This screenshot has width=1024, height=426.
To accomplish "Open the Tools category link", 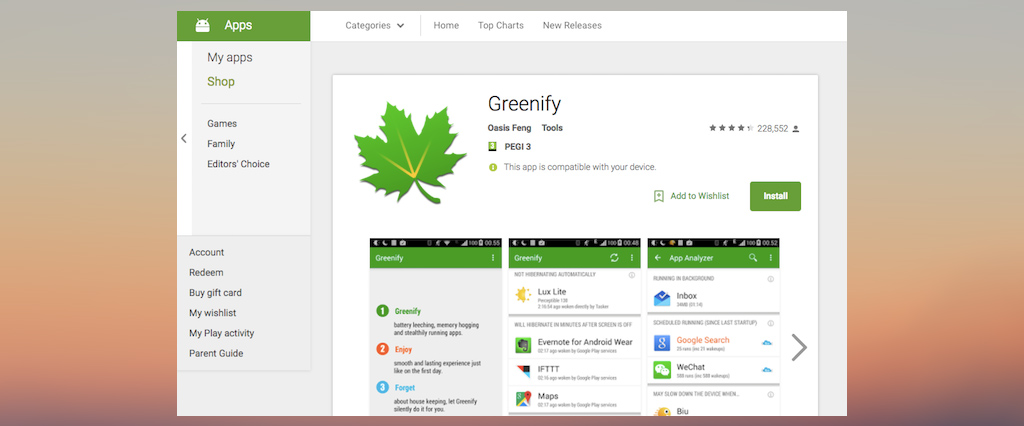I will click(552, 128).
